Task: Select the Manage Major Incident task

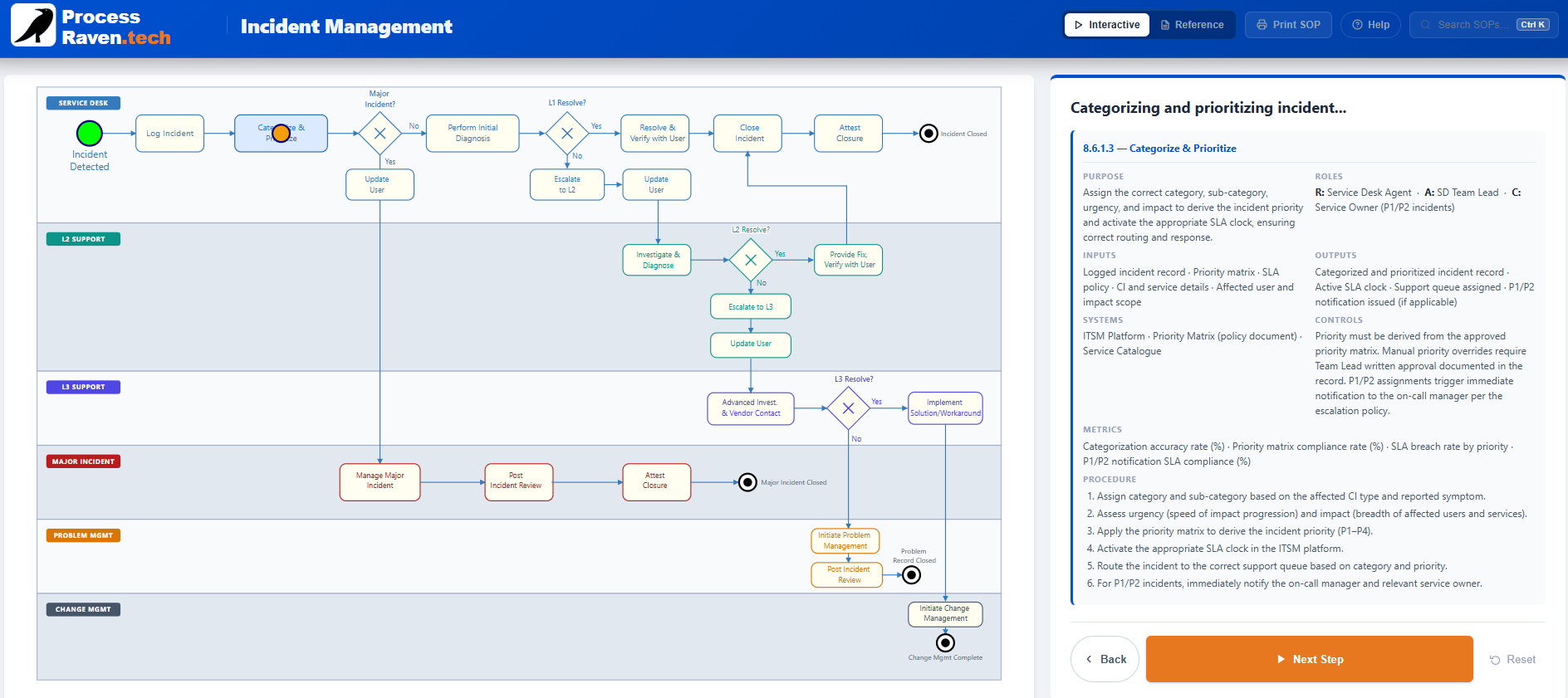Action: click(380, 481)
